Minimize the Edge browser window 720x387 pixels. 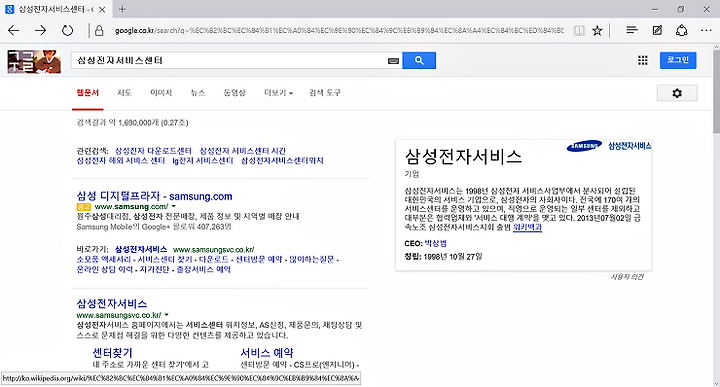point(655,9)
